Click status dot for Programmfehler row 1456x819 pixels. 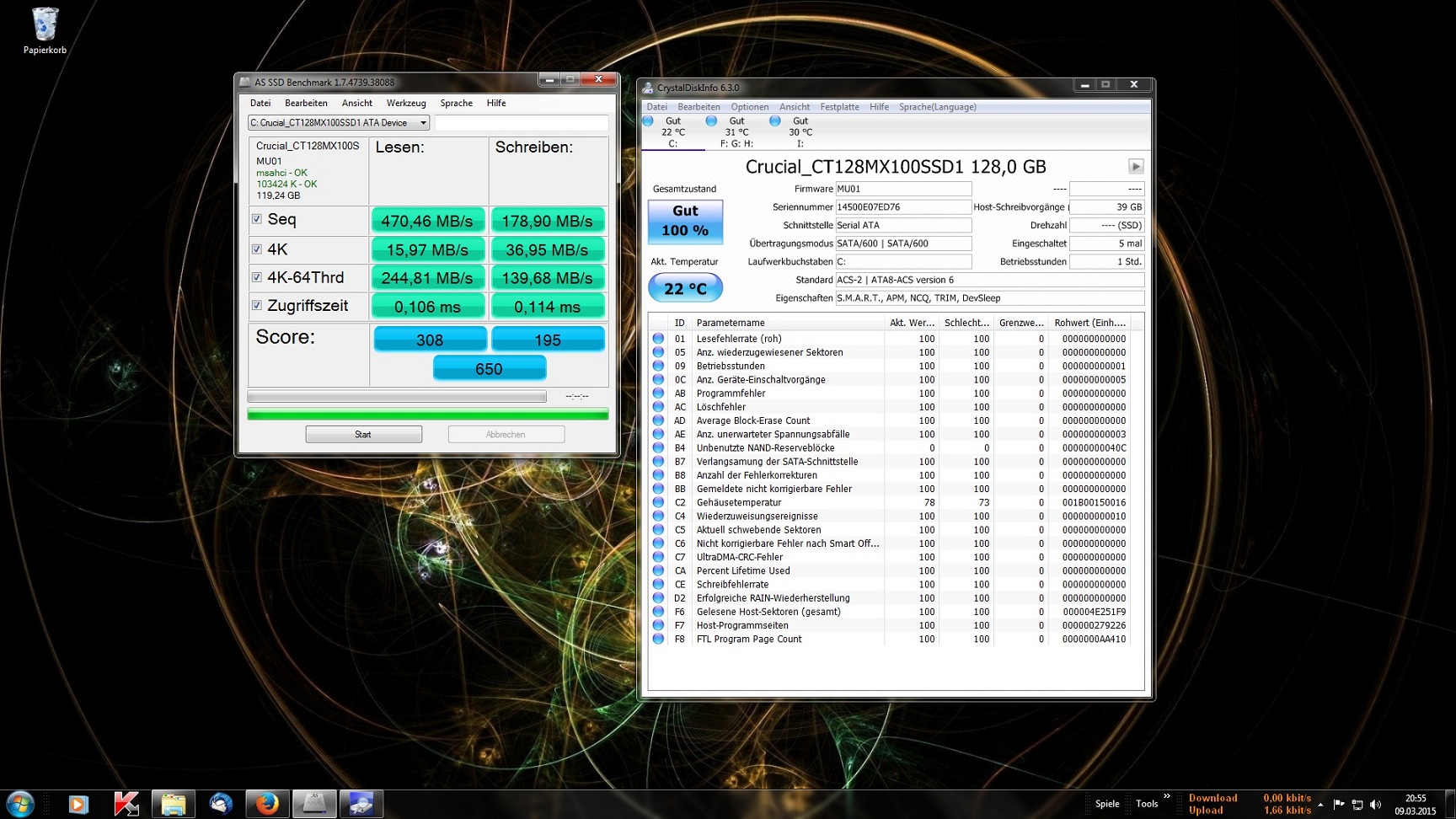click(x=659, y=393)
